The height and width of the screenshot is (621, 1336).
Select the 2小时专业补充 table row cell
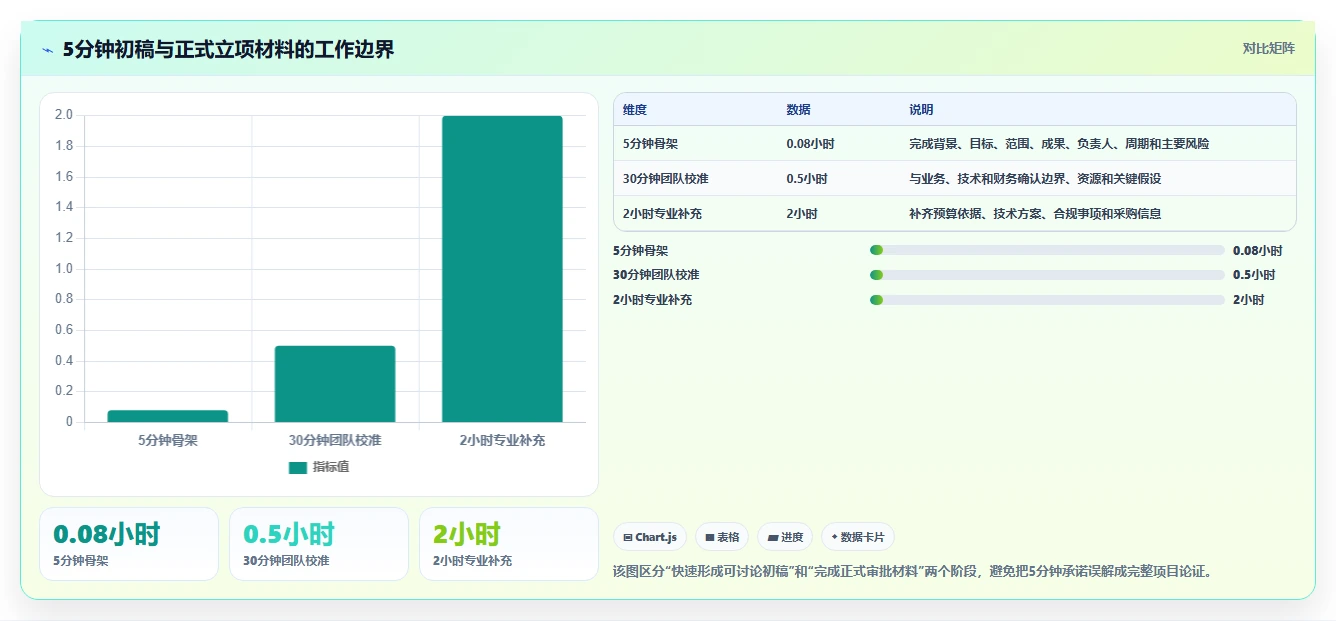click(x=662, y=214)
